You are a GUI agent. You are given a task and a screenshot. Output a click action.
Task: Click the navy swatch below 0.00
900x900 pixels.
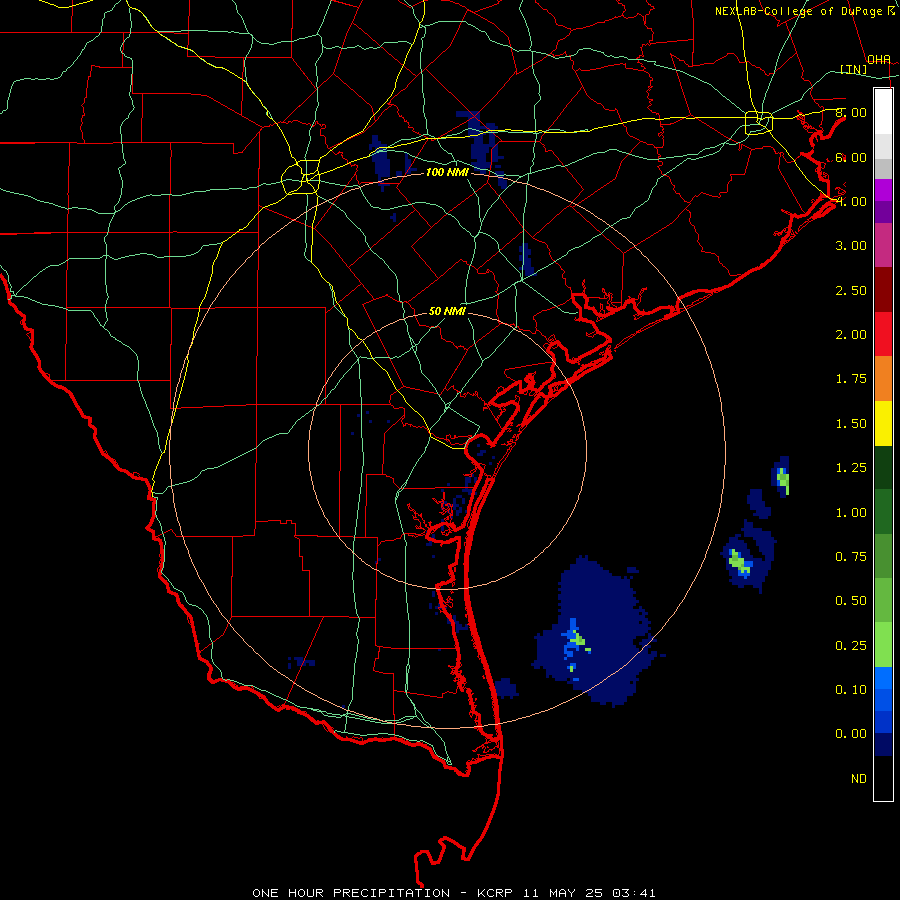point(883,745)
